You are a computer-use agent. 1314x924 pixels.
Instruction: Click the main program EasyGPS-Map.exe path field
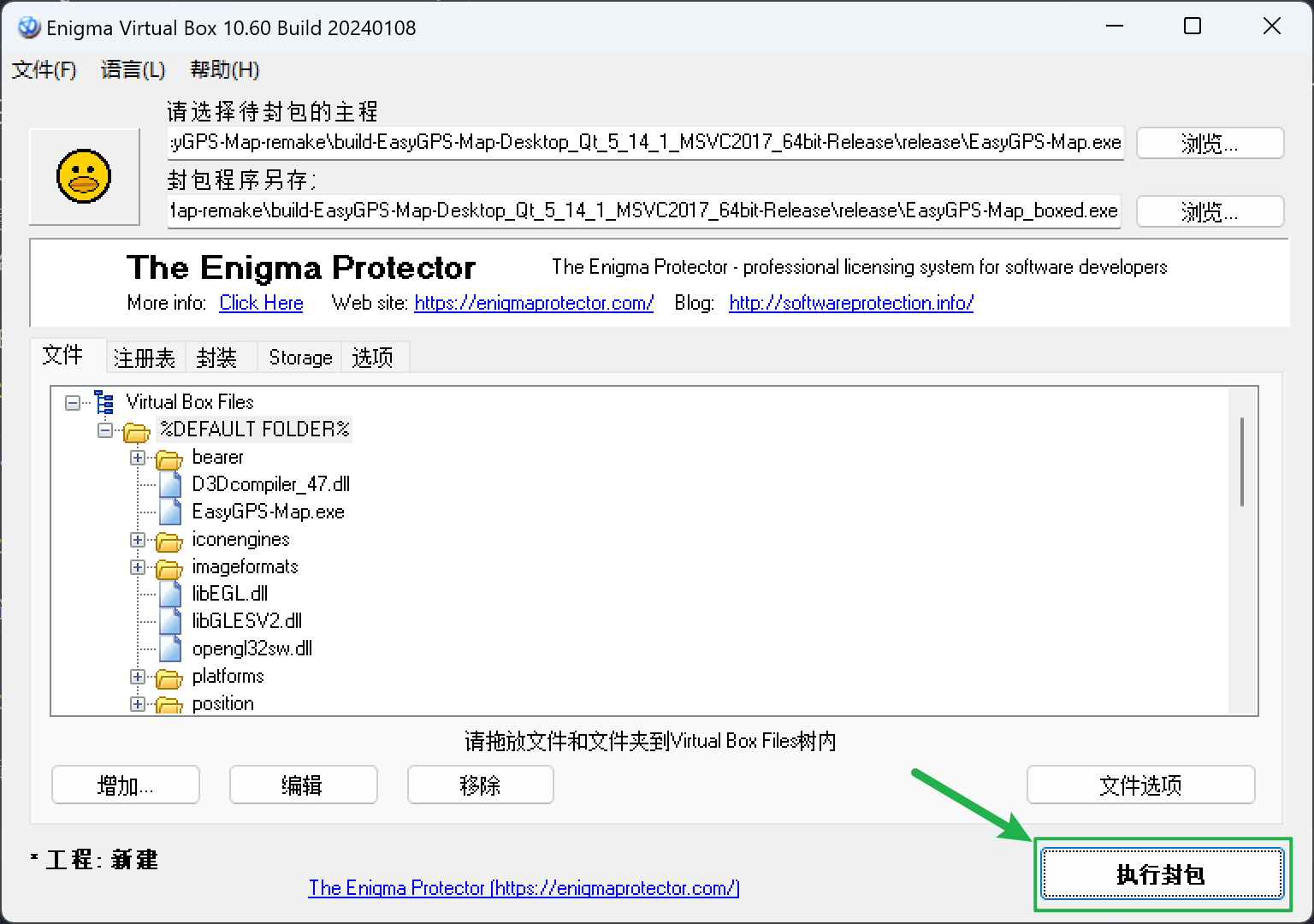(645, 142)
